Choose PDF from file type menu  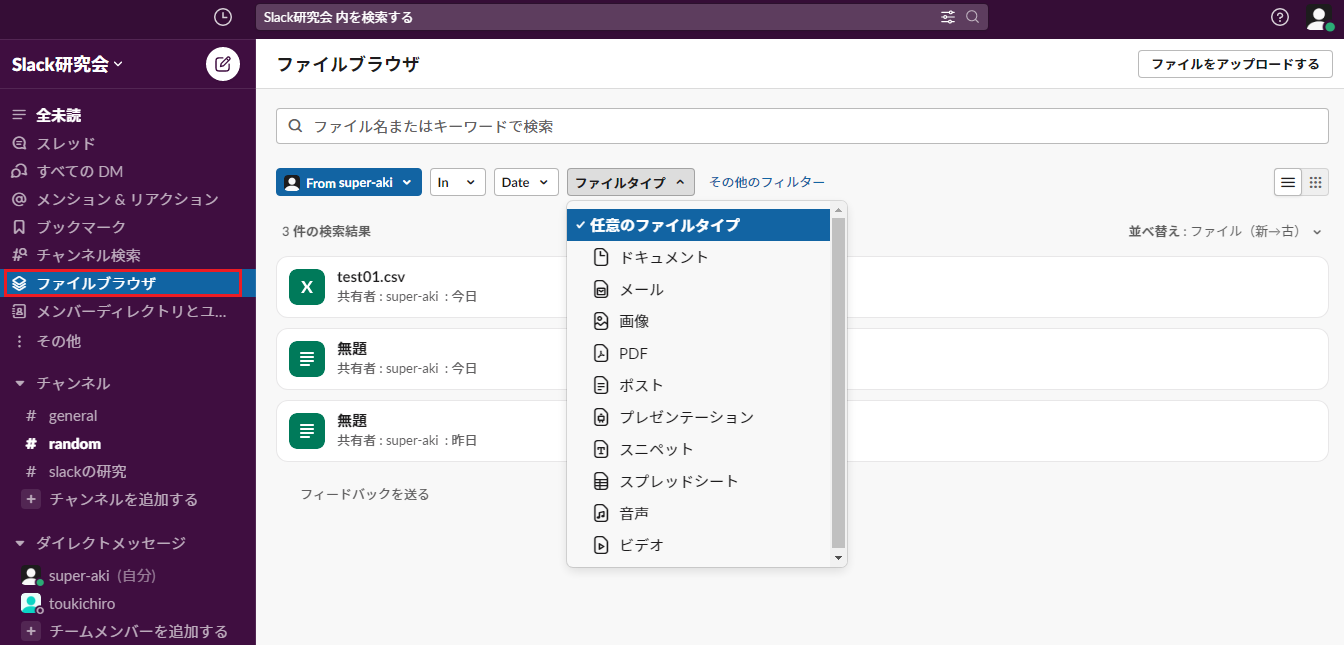634,353
